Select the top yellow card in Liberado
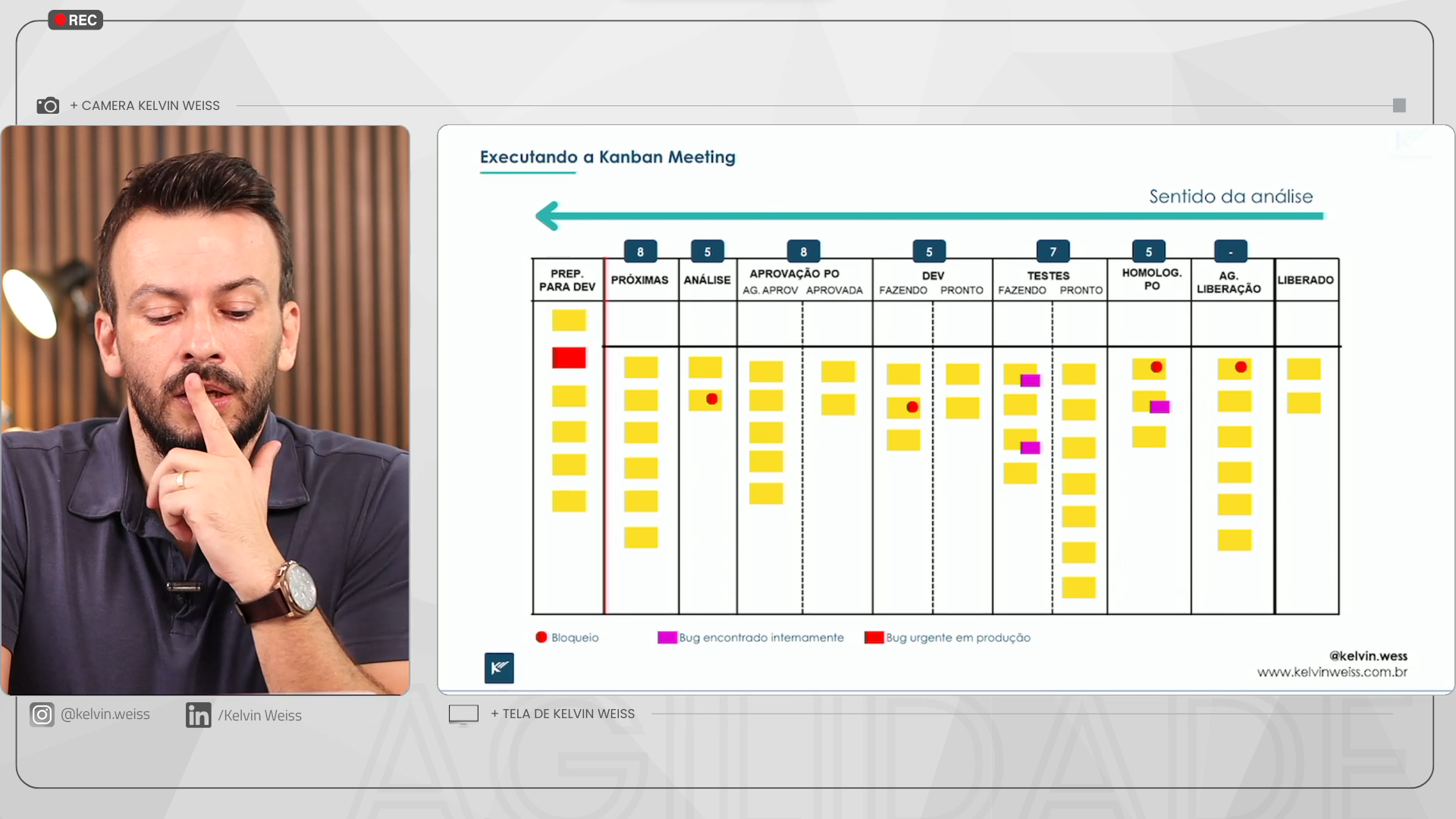This screenshot has width=1456, height=819. 1304,369
